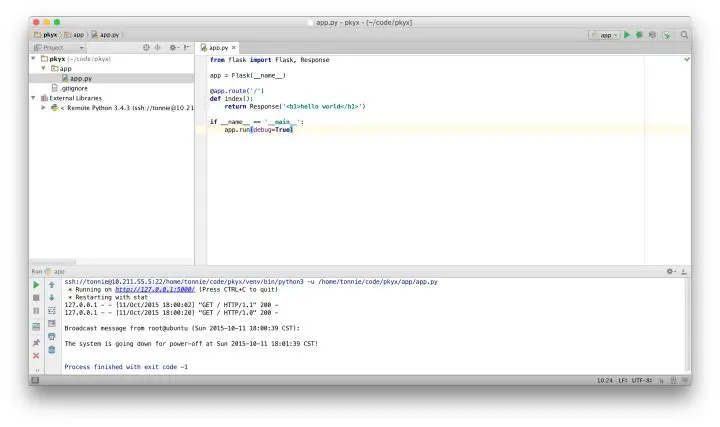This screenshot has height=427, width=720.
Task: Place the cursor on the 'app = Flask(__name__)' line
Action: [x=248, y=75]
